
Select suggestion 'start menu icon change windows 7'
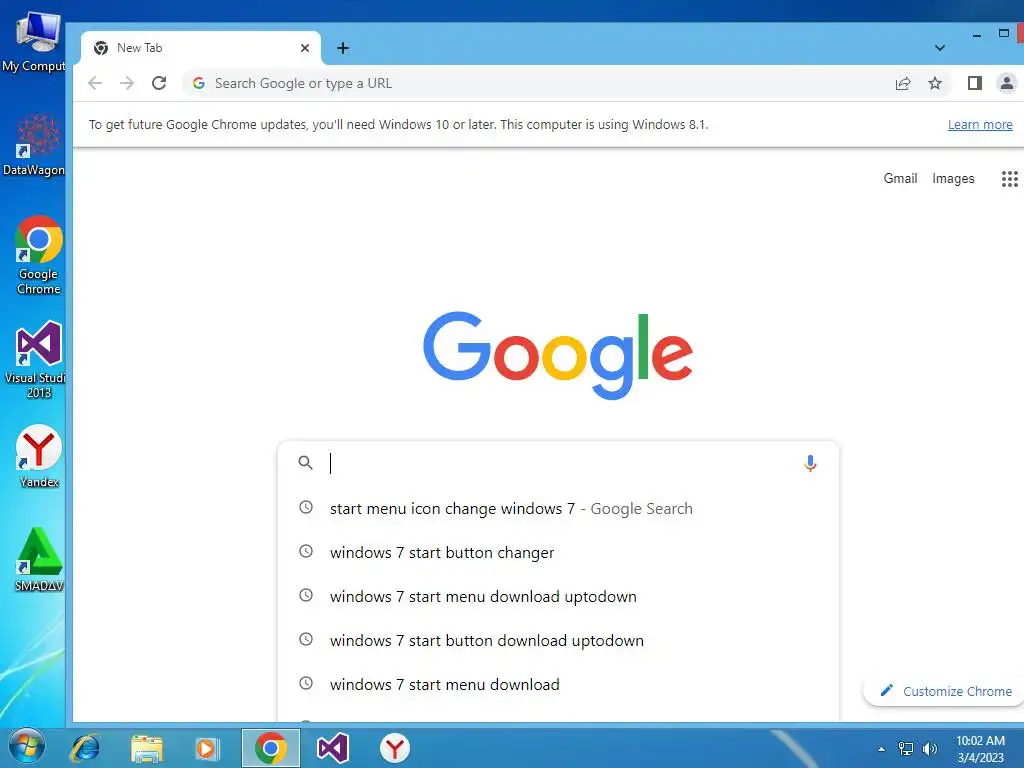click(558, 508)
